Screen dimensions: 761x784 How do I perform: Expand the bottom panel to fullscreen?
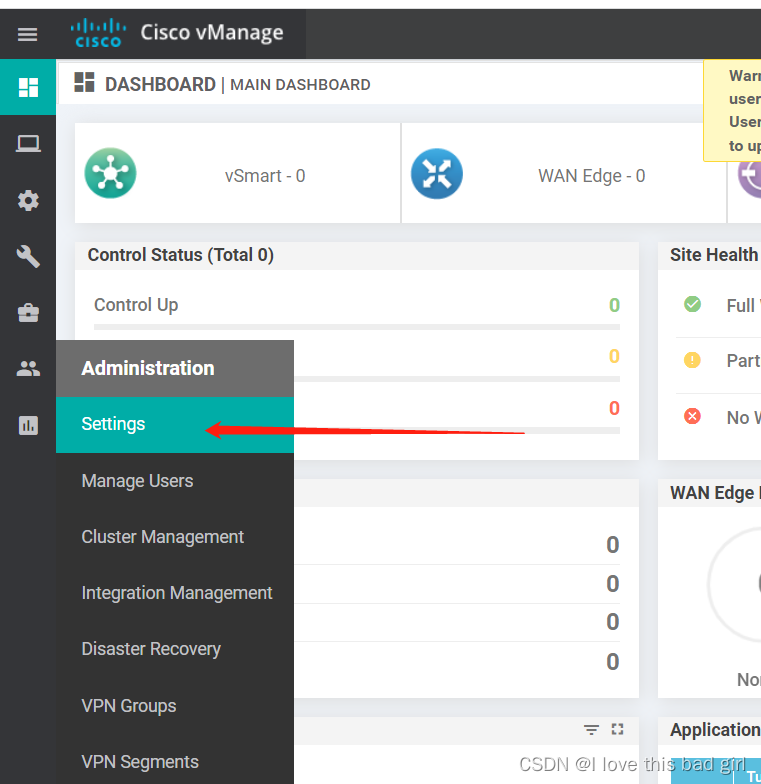pyautogui.click(x=618, y=729)
